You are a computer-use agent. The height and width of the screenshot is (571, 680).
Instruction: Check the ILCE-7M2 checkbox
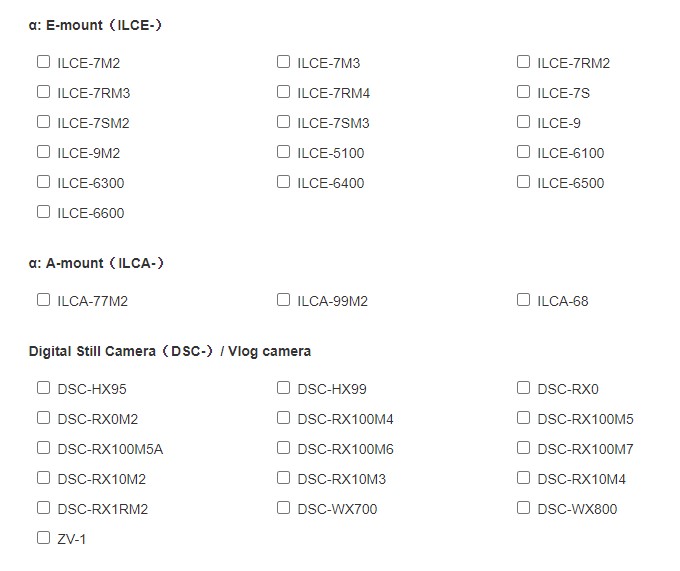tap(43, 62)
